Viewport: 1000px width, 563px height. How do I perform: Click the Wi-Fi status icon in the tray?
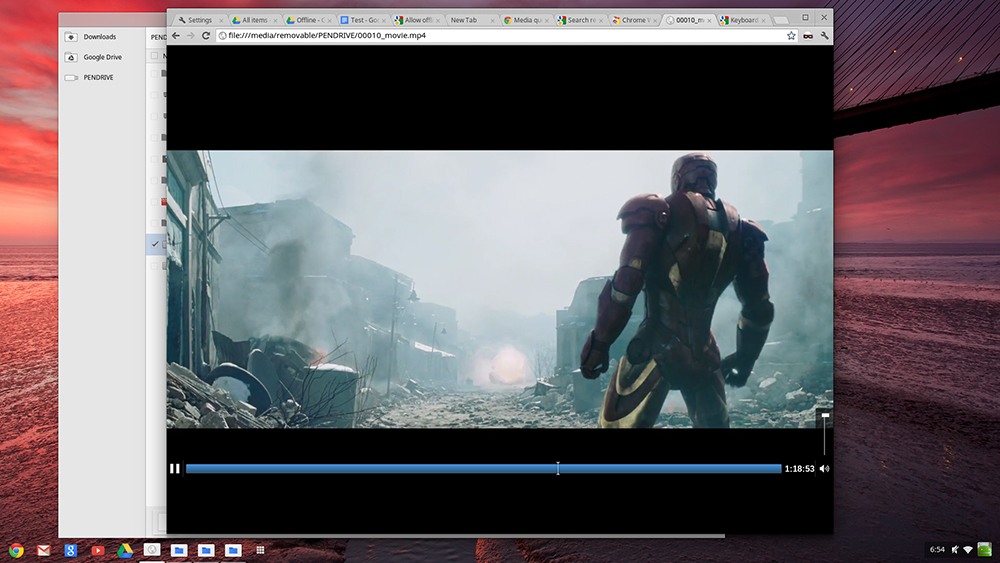pos(968,550)
